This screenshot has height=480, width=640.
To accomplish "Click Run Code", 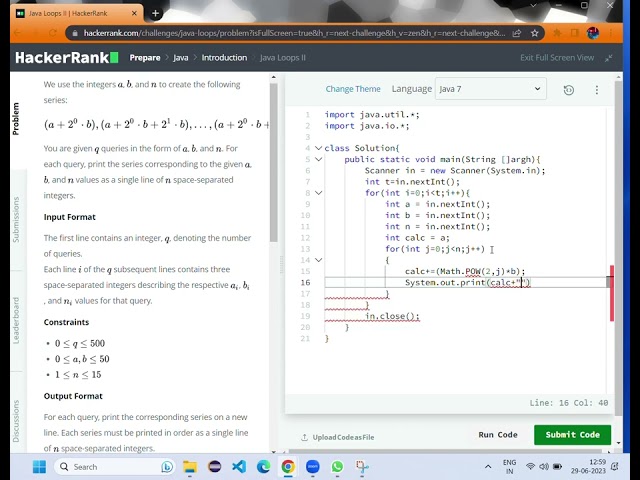I will coord(498,435).
